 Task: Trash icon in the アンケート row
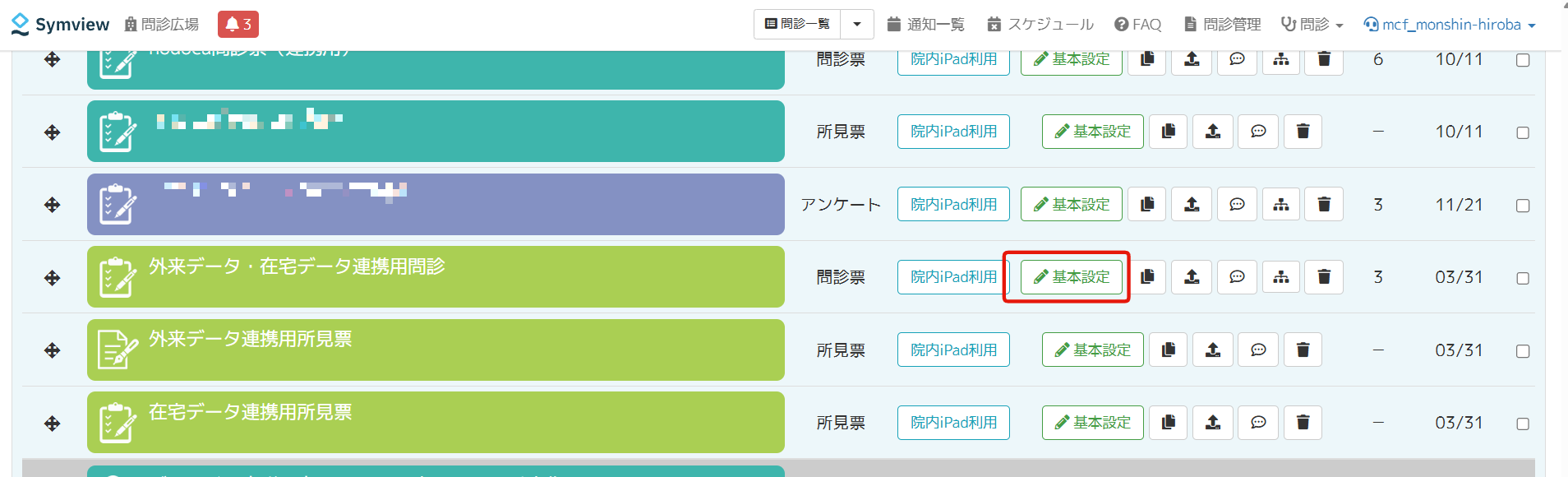(x=1324, y=204)
